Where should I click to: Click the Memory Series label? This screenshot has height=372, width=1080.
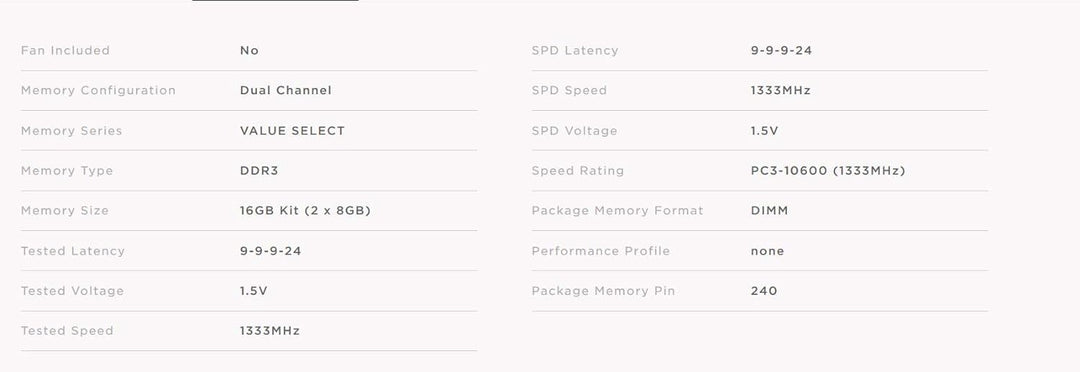72,131
